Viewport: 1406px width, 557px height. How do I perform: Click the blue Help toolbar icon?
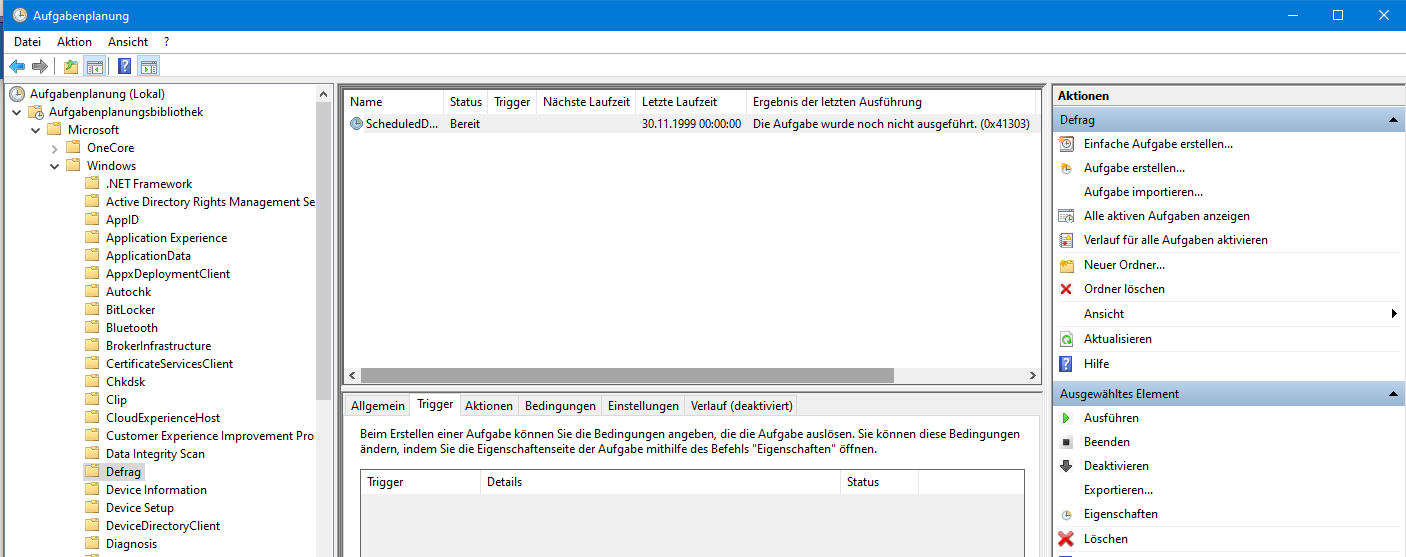pyautogui.click(x=124, y=67)
